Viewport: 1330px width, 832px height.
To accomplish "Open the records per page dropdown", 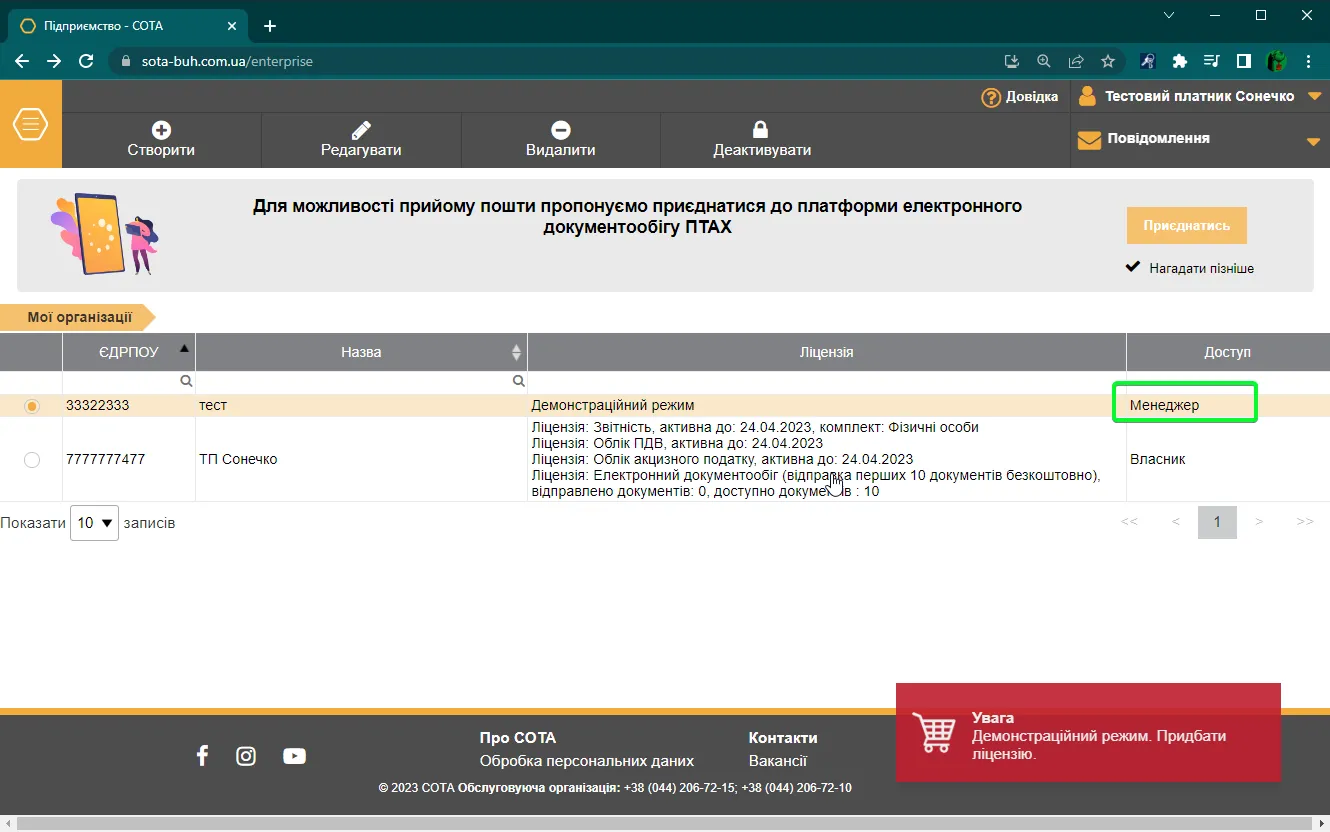I will click(94, 523).
